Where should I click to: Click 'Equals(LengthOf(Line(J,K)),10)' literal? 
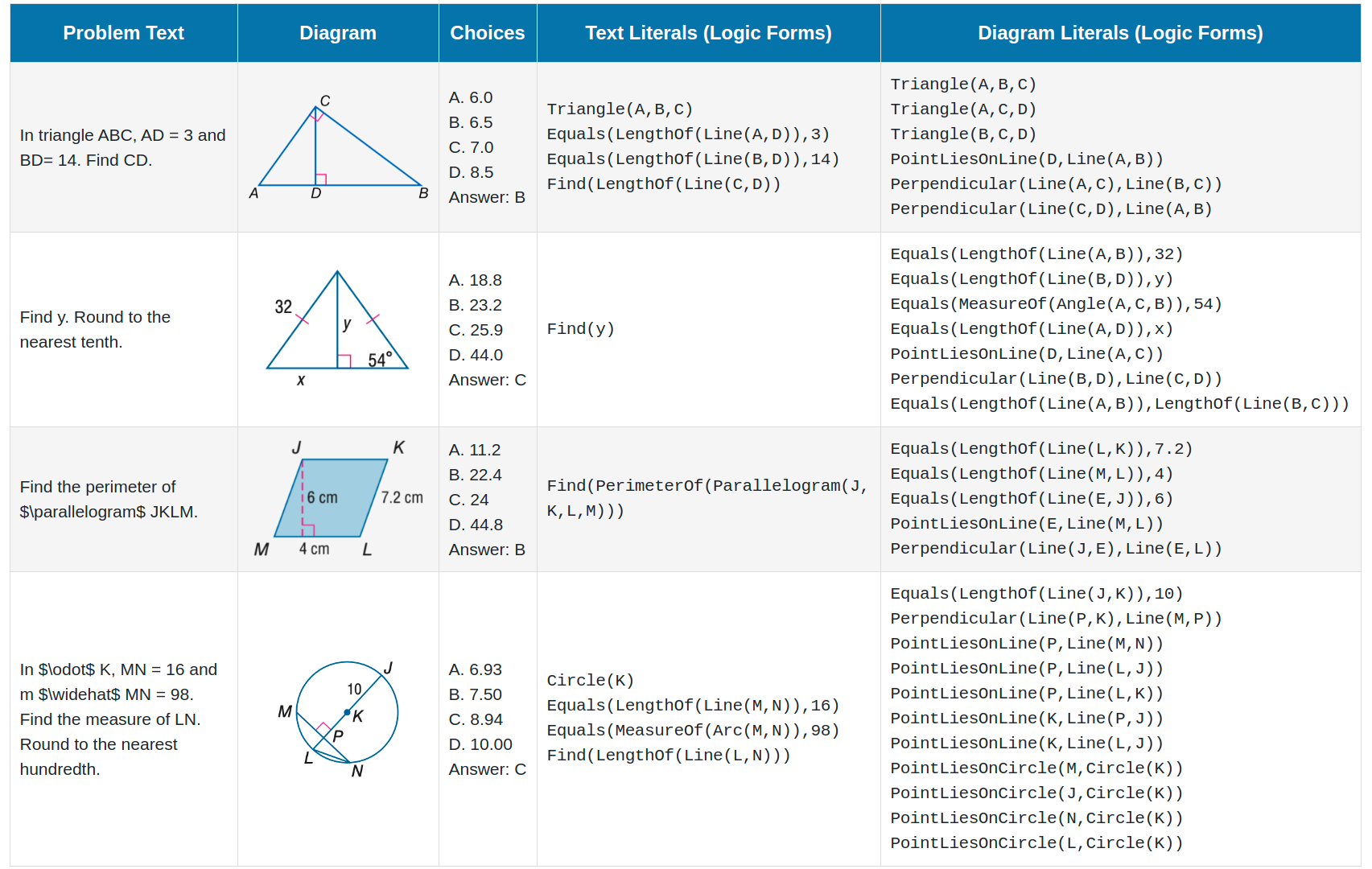(x=1036, y=594)
